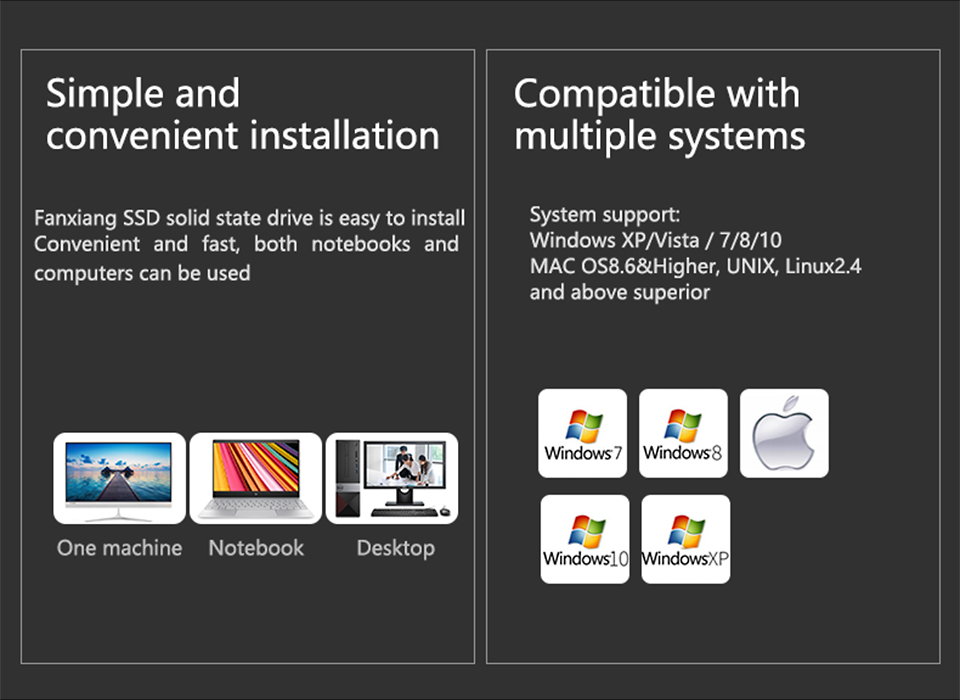Select the desktop tower and monitor image
The height and width of the screenshot is (700, 960).
392,478
